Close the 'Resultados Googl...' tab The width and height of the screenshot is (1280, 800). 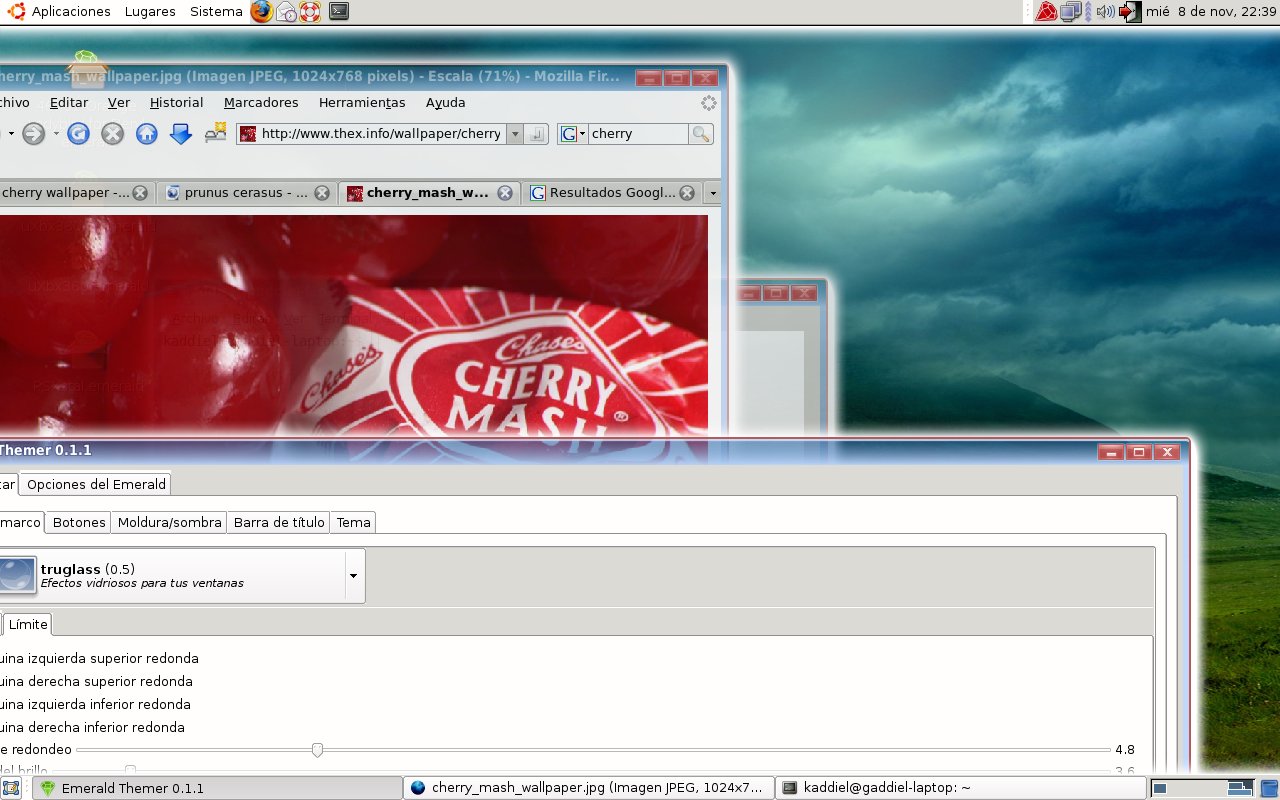[688, 193]
